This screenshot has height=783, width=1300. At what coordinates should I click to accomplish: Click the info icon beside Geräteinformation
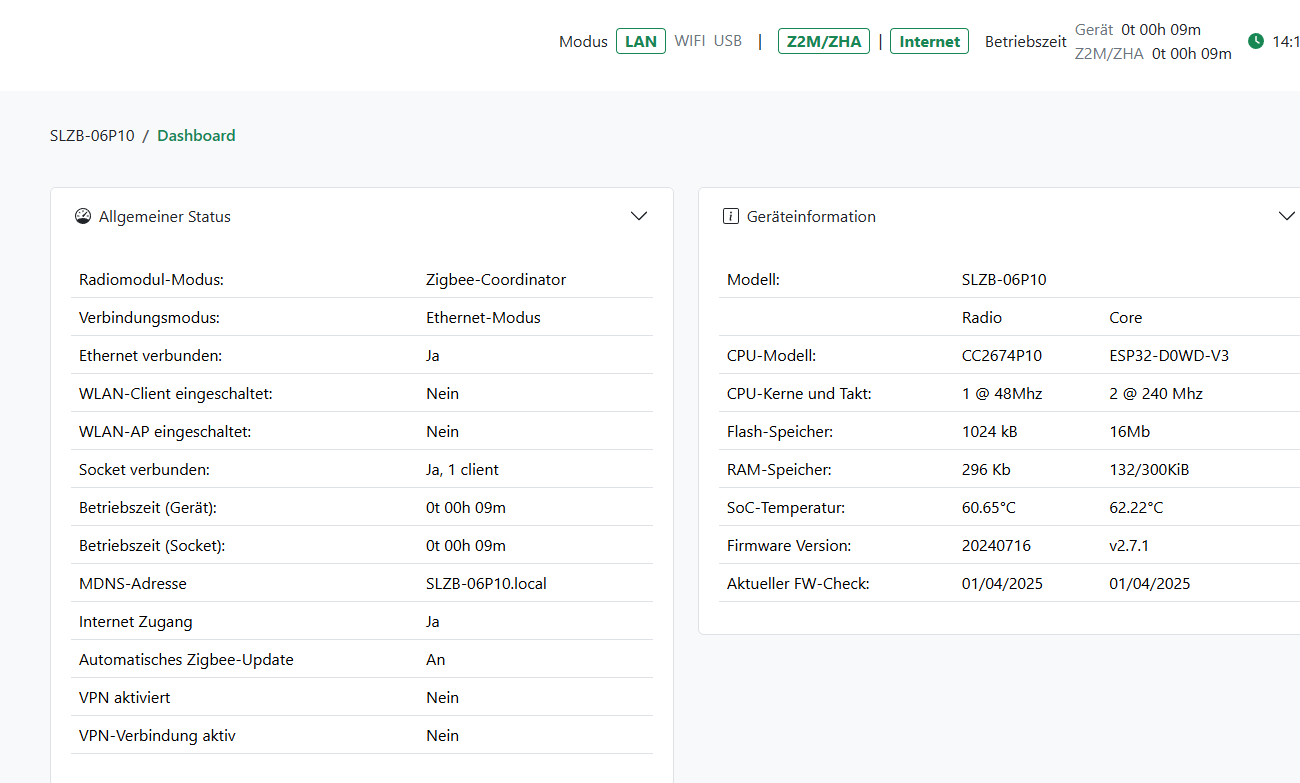point(731,216)
